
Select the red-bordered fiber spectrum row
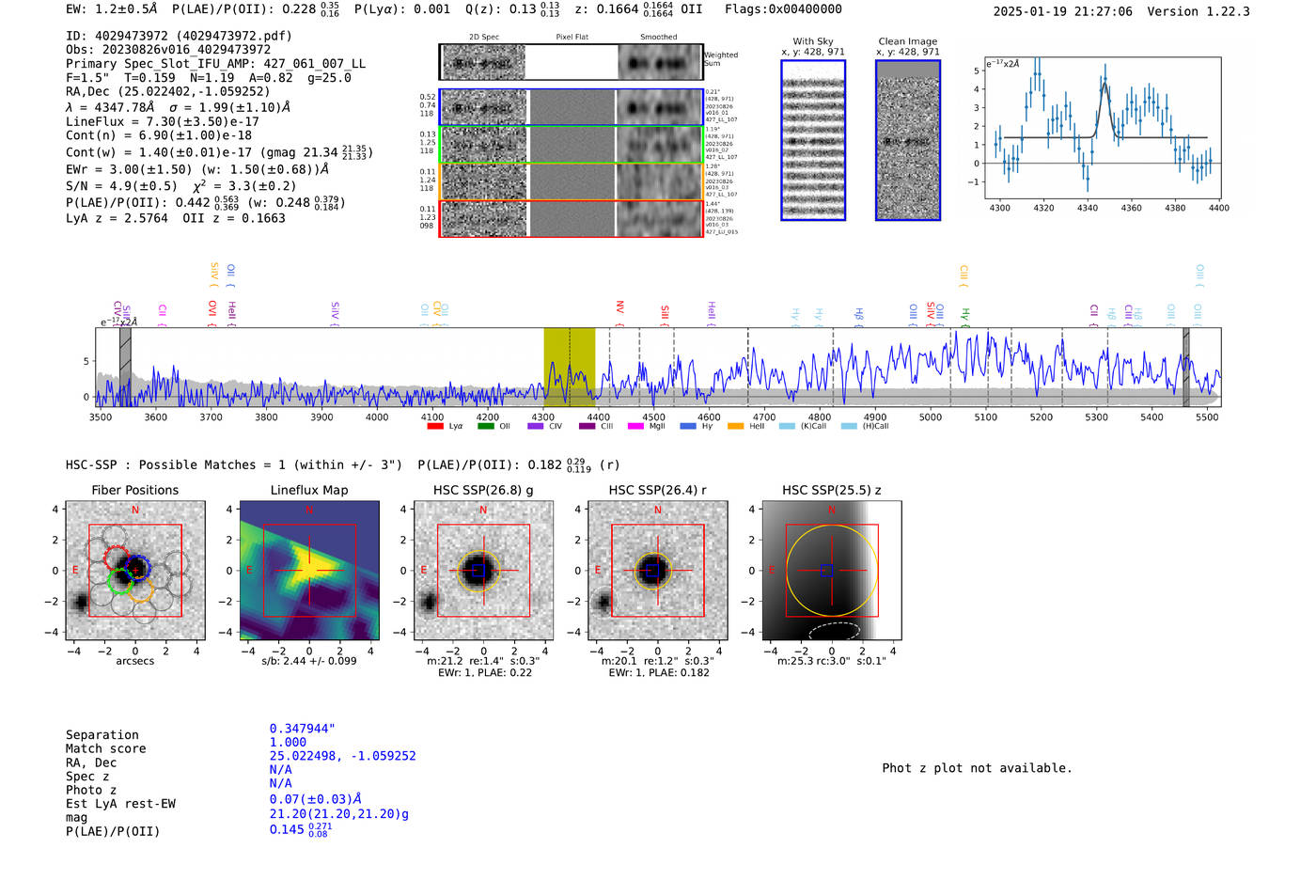tap(571, 218)
